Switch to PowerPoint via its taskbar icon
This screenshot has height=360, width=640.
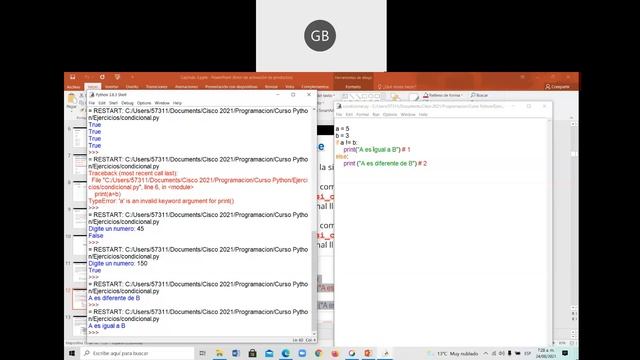coord(368,353)
